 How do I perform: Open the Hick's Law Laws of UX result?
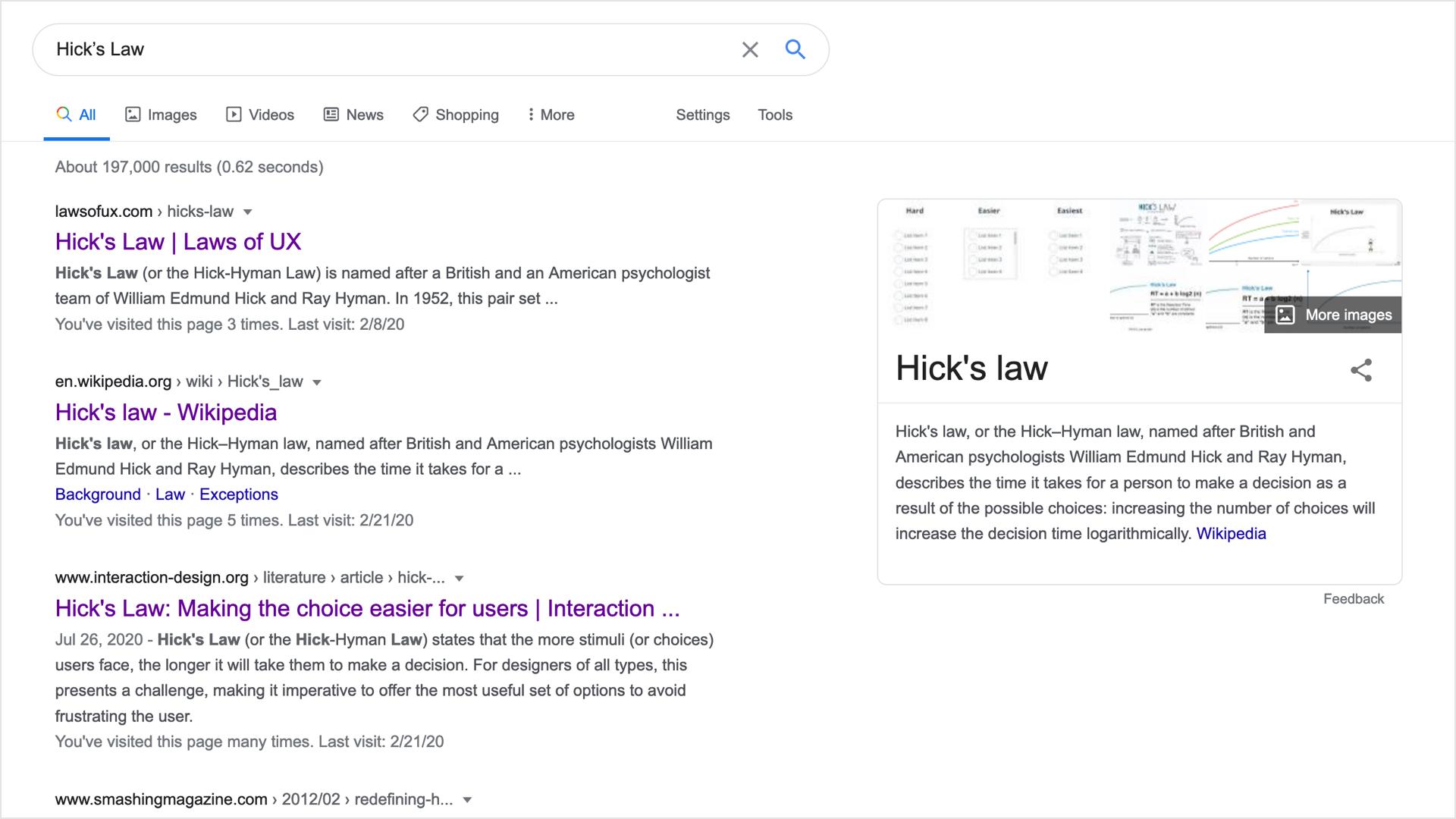click(177, 241)
